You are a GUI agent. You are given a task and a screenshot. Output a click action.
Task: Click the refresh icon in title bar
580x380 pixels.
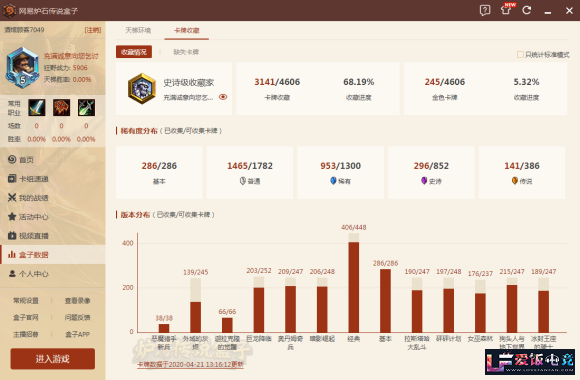point(527,10)
